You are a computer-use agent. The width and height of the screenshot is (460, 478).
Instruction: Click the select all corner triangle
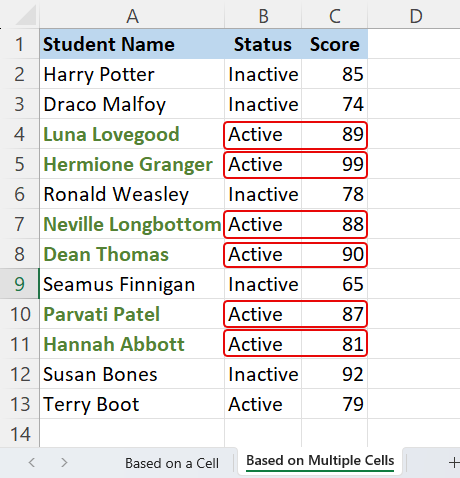tap(26, 15)
